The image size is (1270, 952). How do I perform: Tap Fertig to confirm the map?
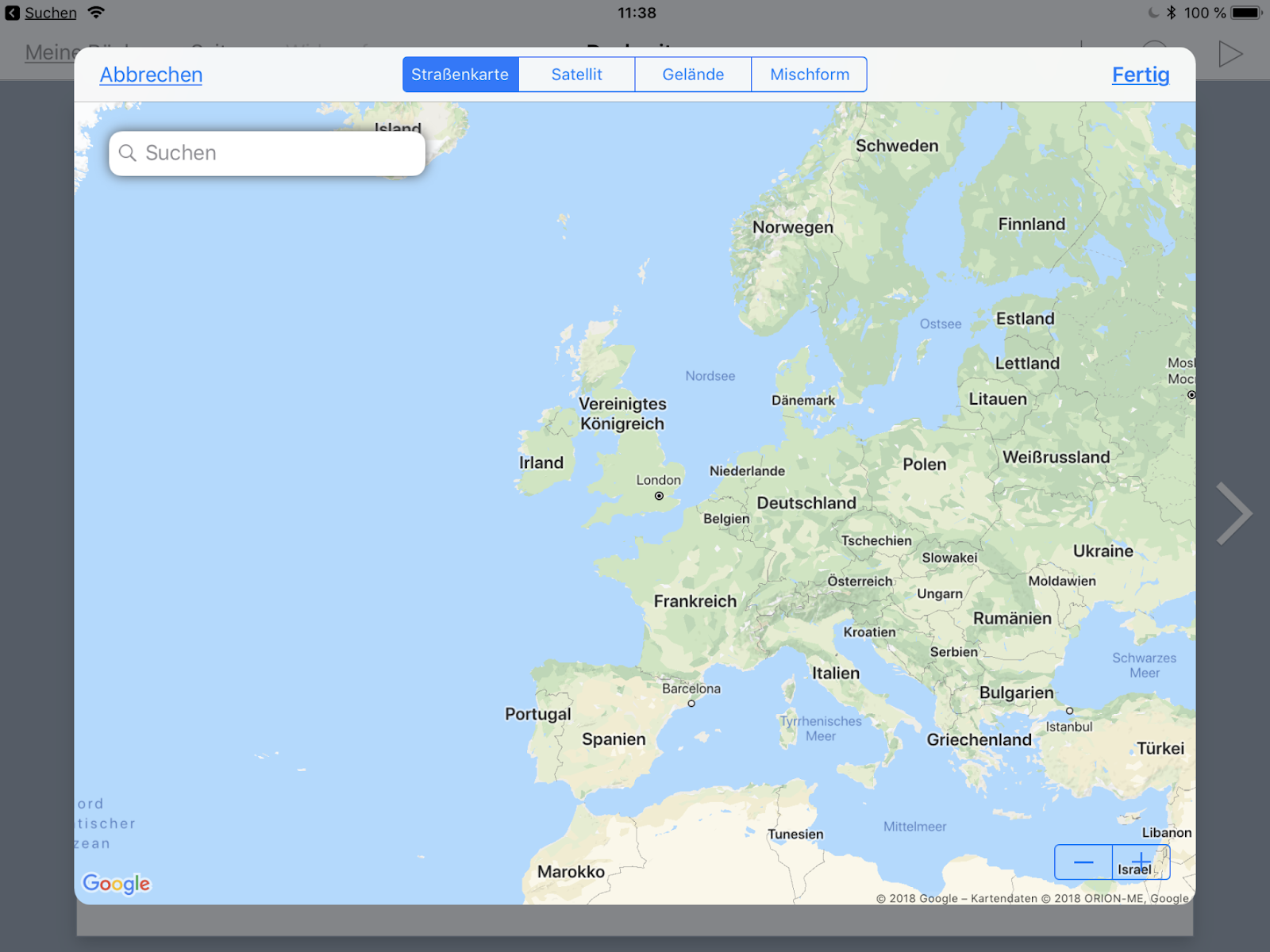click(1141, 75)
